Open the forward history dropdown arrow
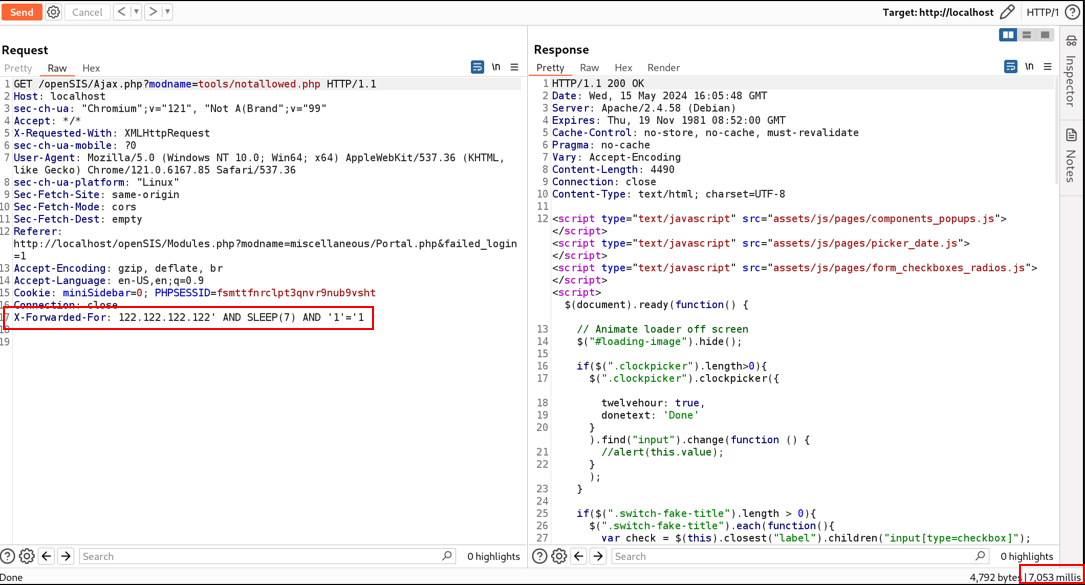Image resolution: width=1085 pixels, height=585 pixels. pyautogui.click(x=167, y=12)
